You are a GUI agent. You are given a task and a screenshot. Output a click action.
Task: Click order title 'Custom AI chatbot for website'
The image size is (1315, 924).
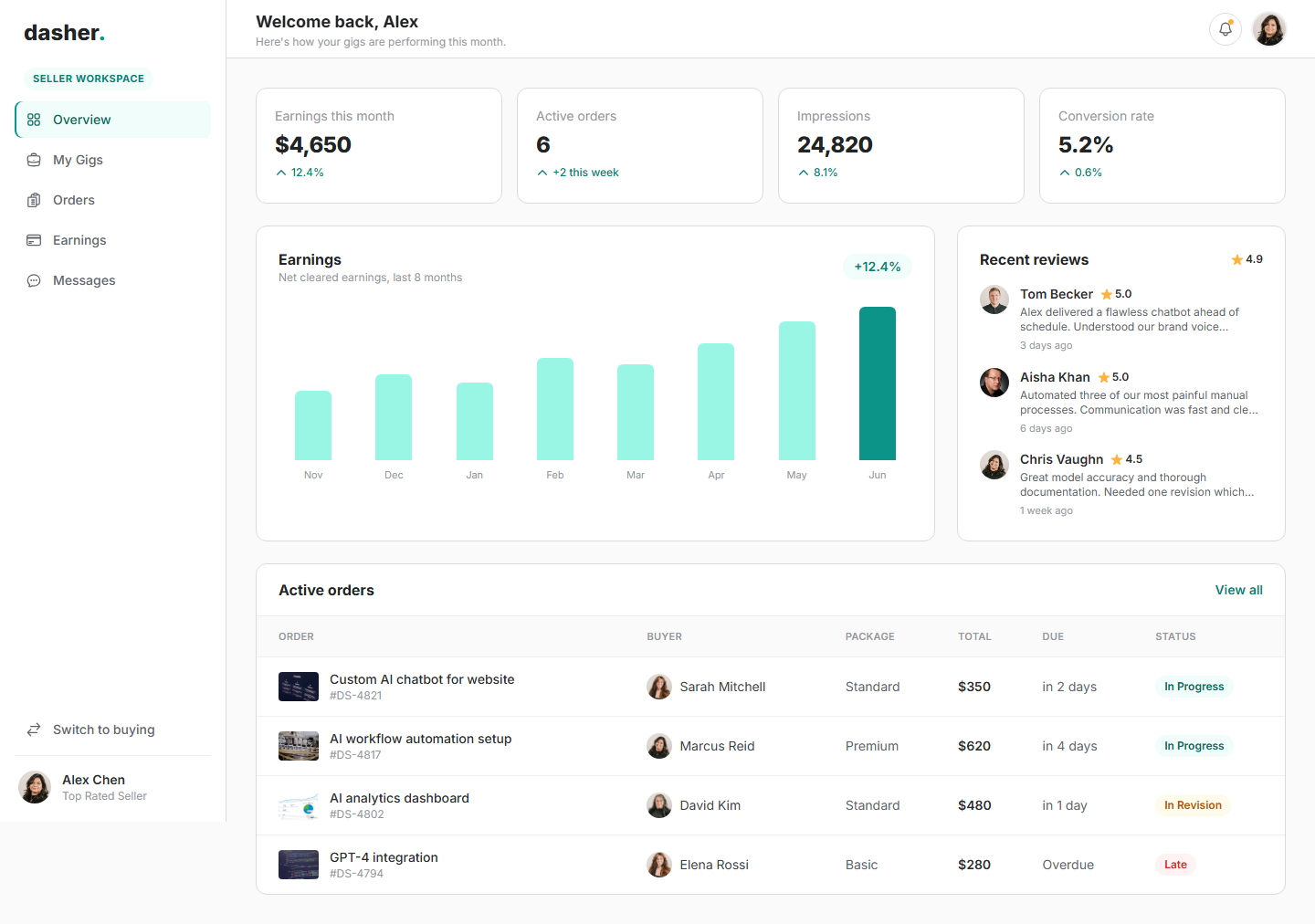pyautogui.click(x=422, y=679)
